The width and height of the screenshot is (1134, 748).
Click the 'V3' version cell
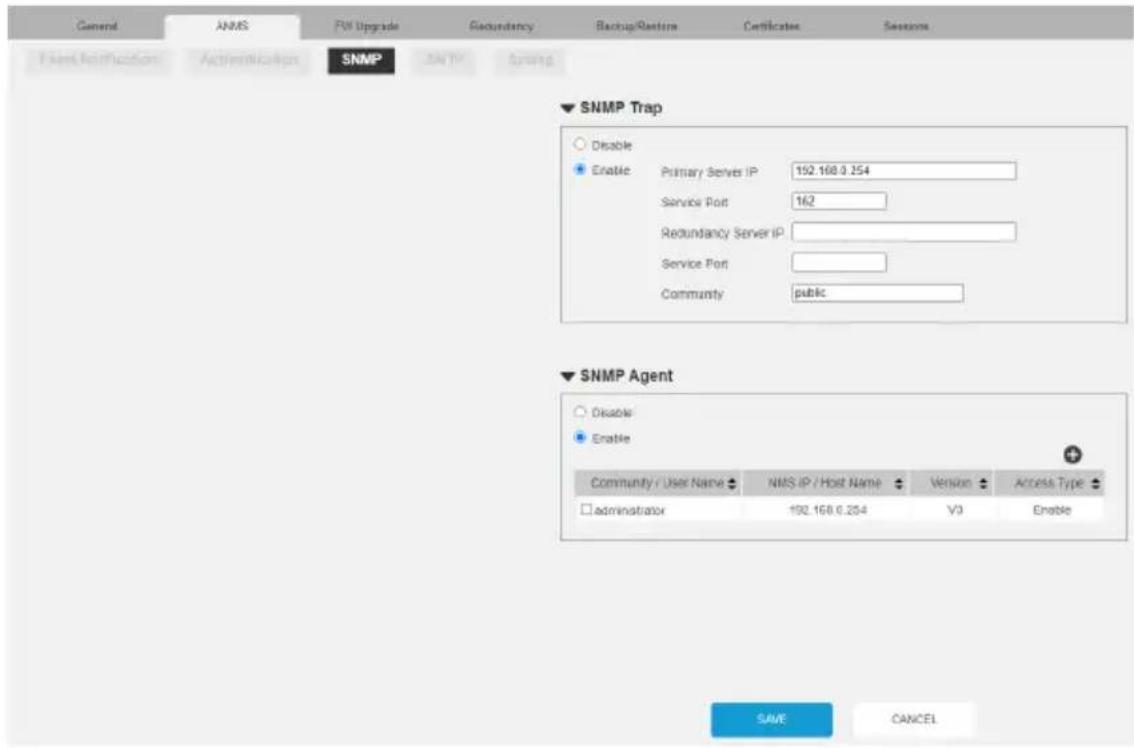[955, 510]
